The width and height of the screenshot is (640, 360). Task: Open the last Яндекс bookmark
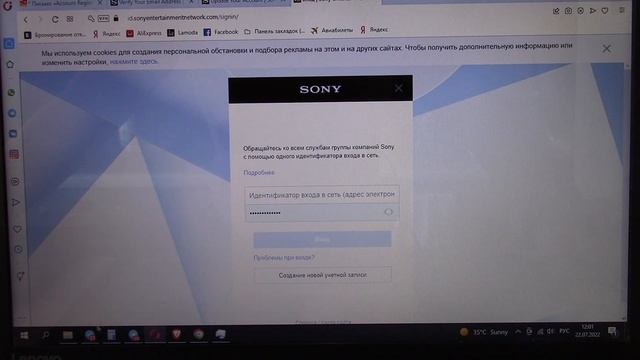pos(374,29)
